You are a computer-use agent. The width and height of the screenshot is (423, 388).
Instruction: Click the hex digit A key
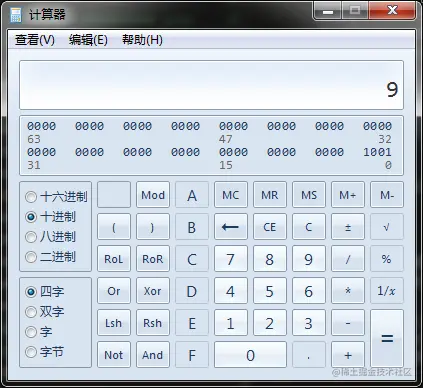point(192,195)
